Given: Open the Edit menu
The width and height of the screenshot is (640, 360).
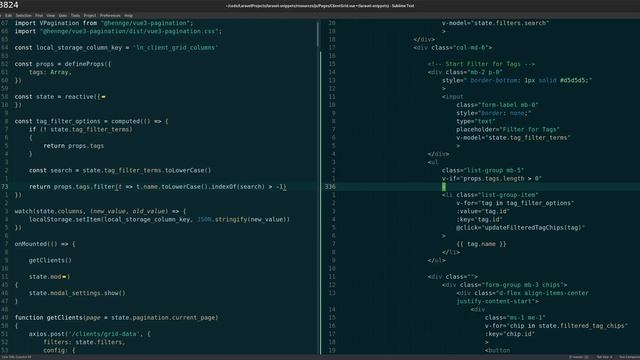Looking at the screenshot, I should coord(8,16).
